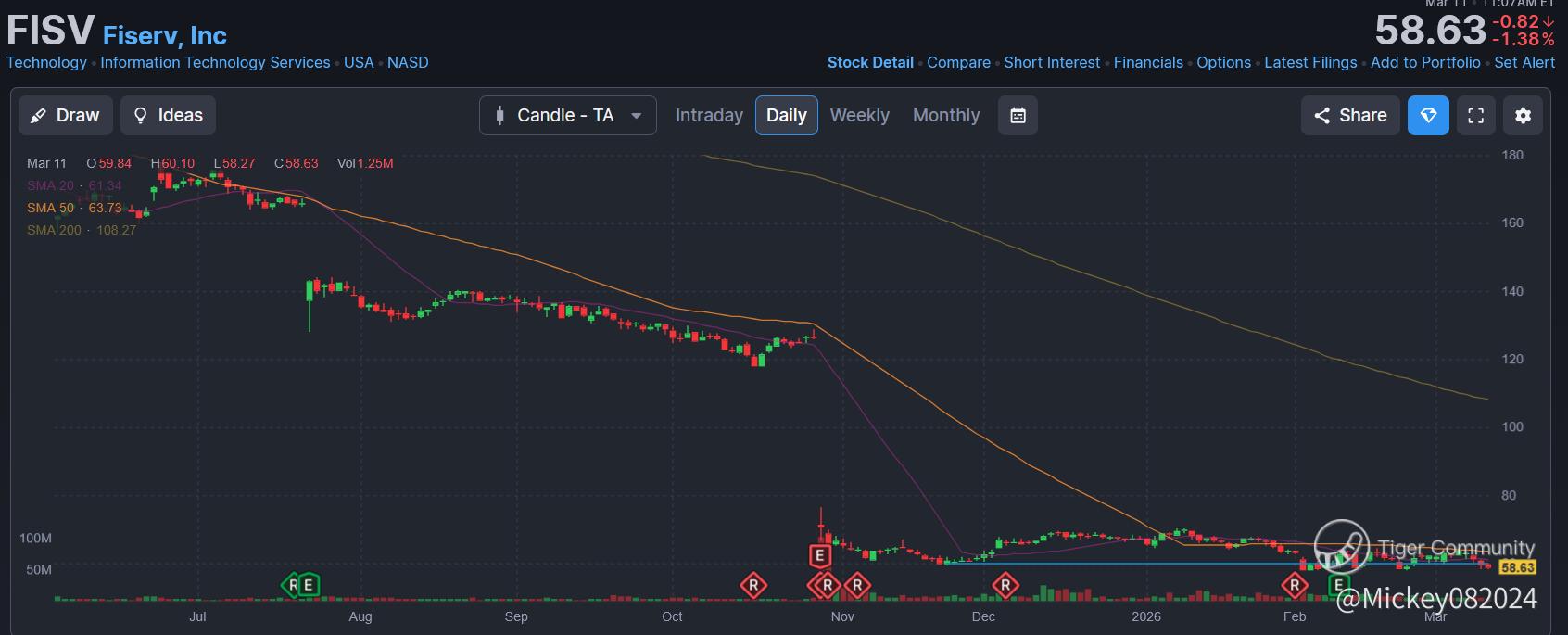Click the SMA 50 indicator legend

[x=74, y=208]
